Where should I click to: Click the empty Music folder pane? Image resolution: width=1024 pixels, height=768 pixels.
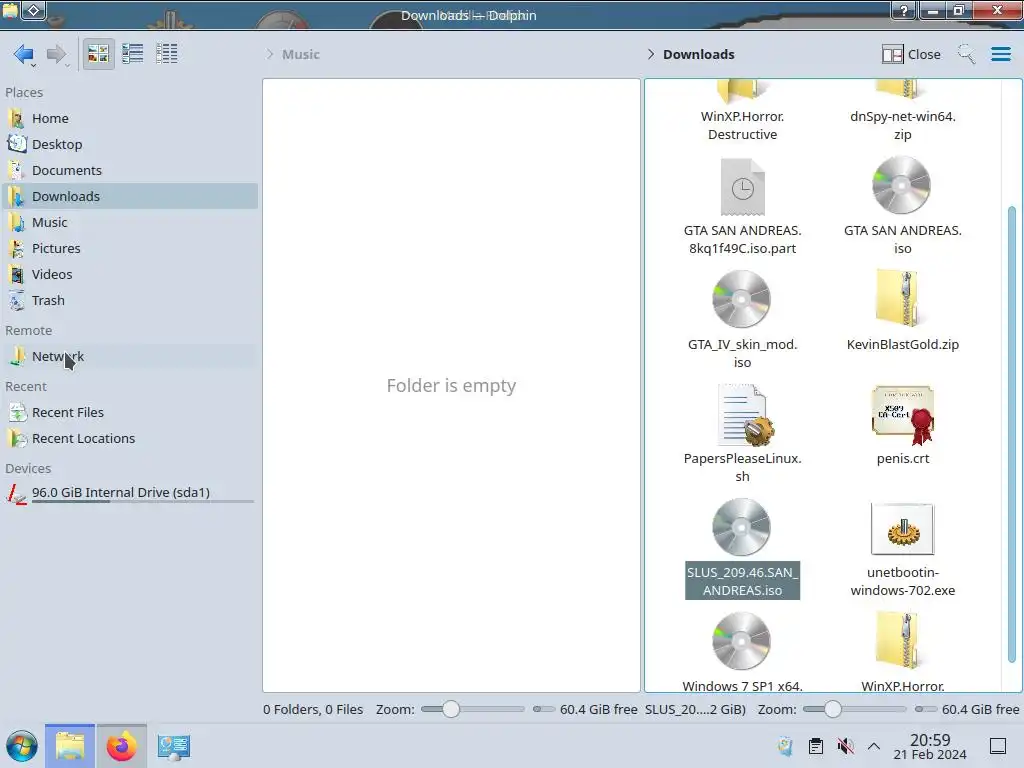(x=451, y=385)
